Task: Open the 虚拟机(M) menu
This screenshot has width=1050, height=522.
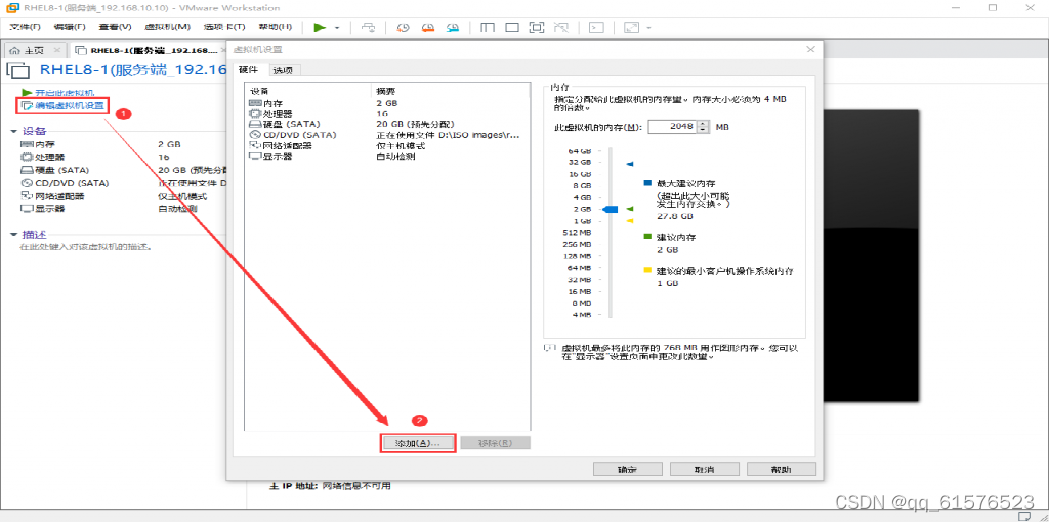Action: coord(167,27)
